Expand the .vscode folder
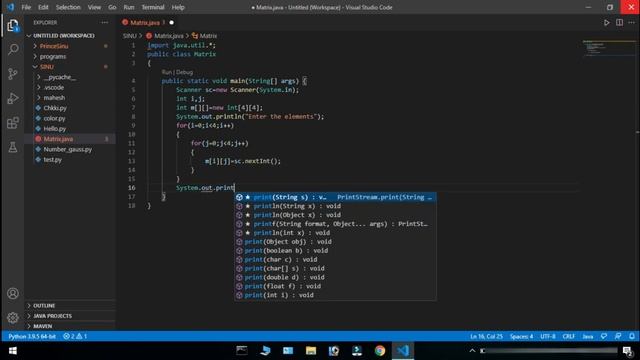 click(x=54, y=87)
